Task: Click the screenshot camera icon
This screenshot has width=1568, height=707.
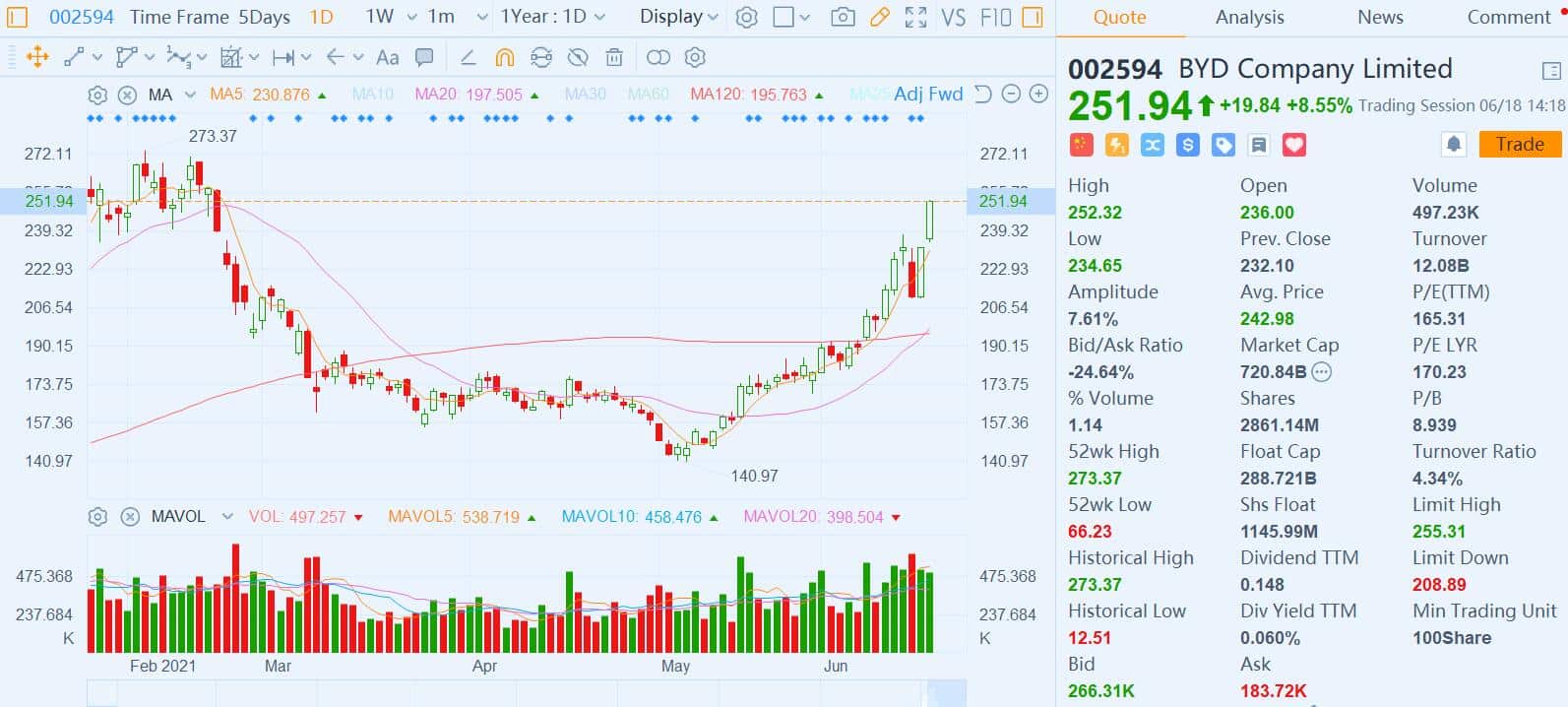Action: coord(843,17)
